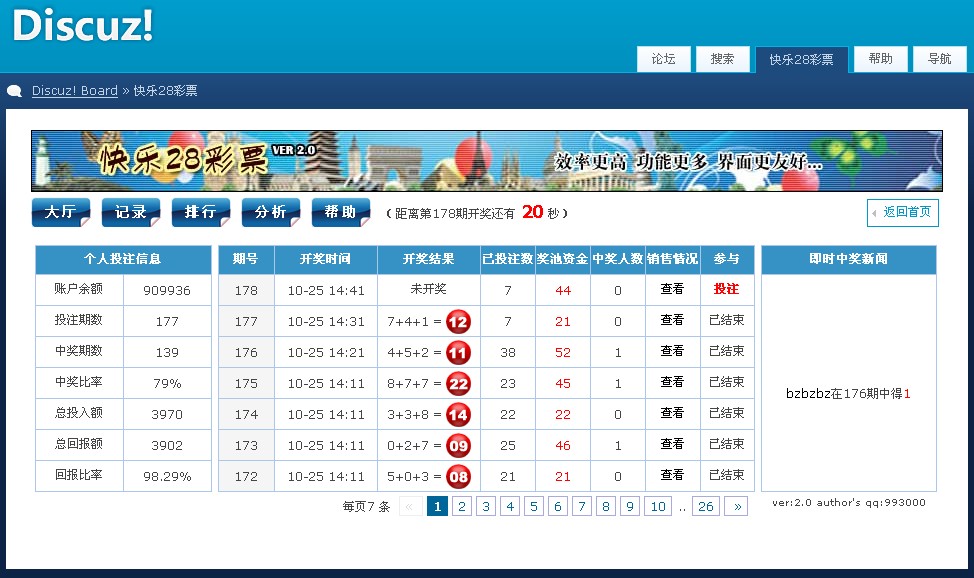Go to pagination page 2
The height and width of the screenshot is (578, 974).
462,507
